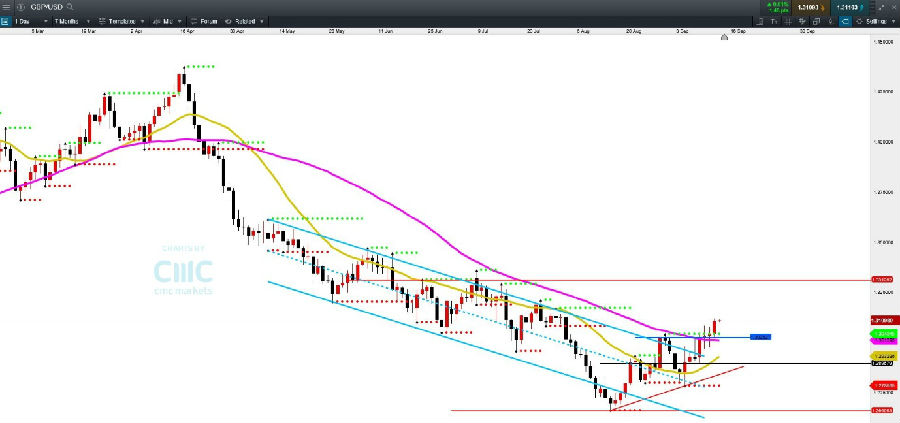
Task: Click the time axis marker triangle
Action: click(x=724, y=37)
